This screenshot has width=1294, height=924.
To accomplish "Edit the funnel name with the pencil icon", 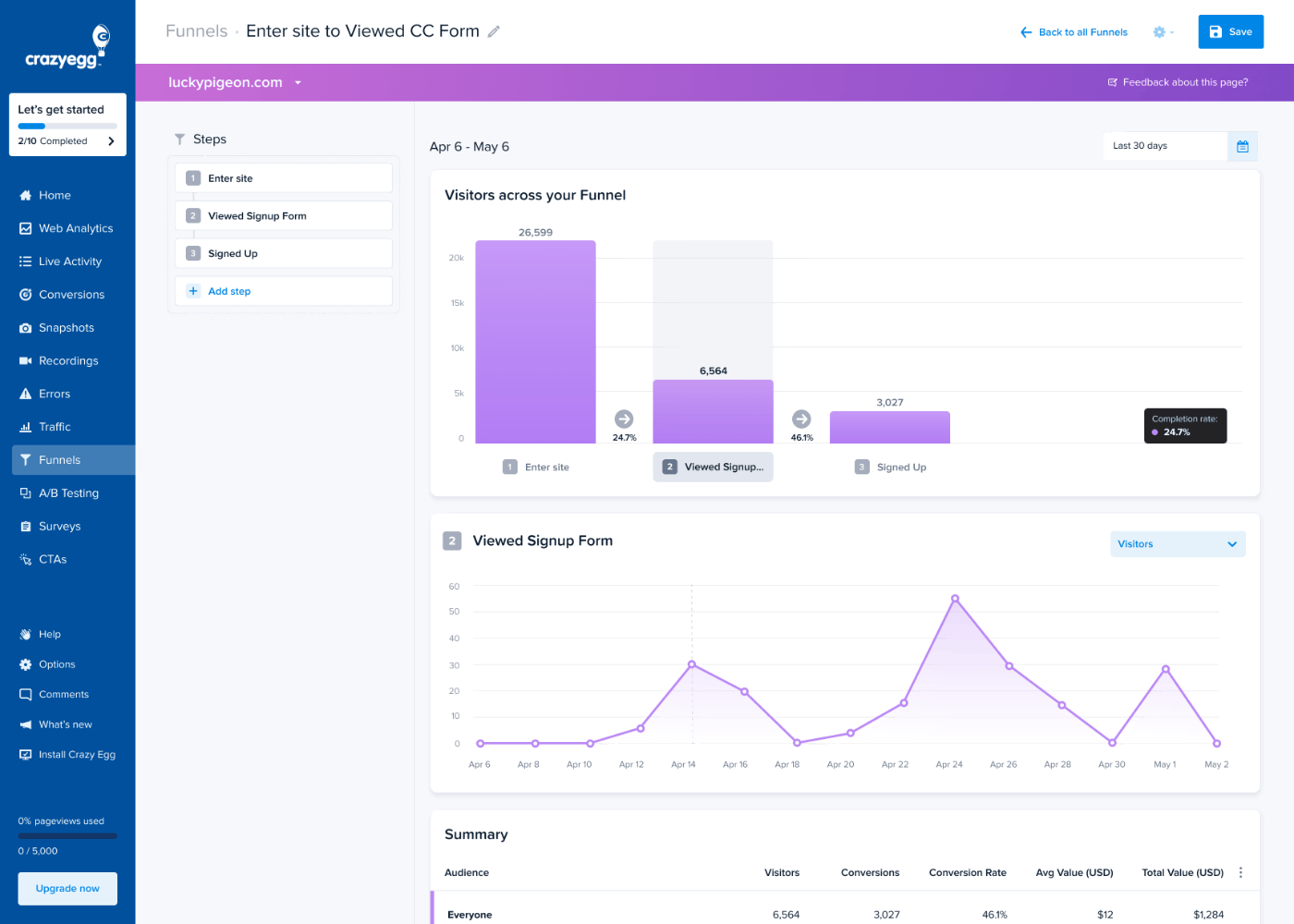I will [494, 30].
